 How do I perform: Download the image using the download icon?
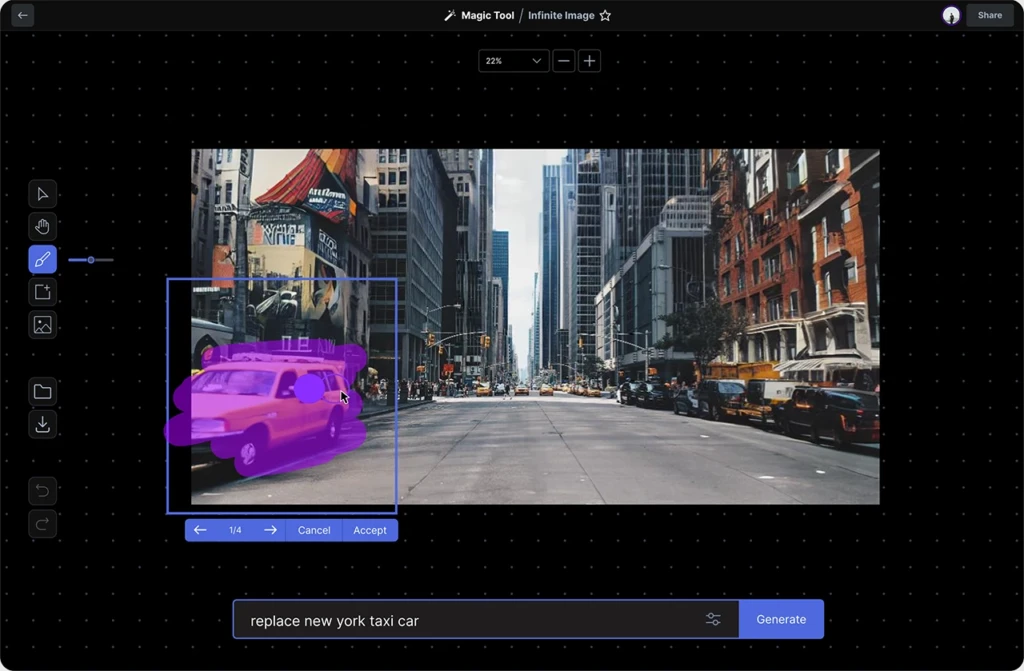(x=42, y=424)
